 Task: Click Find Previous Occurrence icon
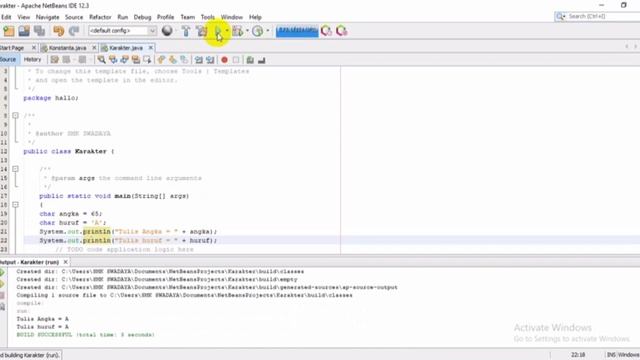point(113,60)
